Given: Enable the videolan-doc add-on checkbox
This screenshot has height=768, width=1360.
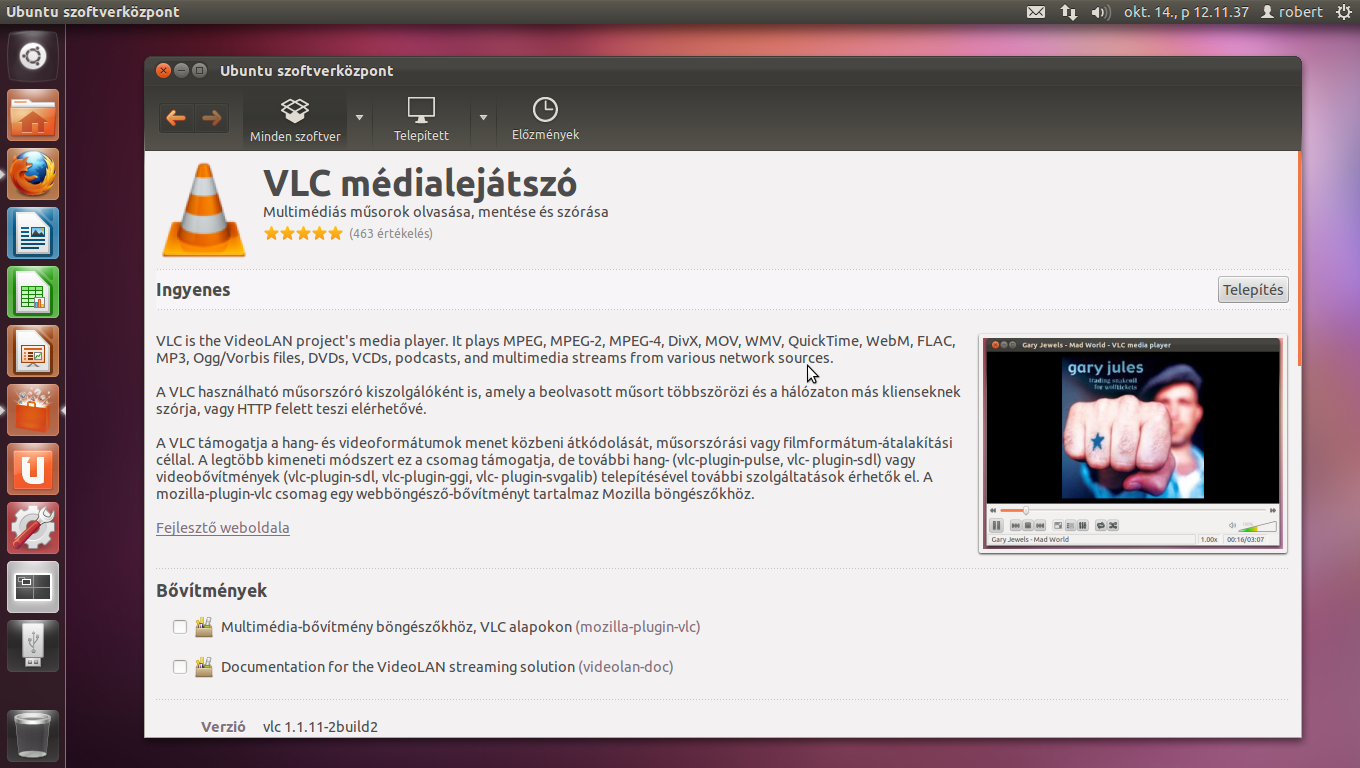Looking at the screenshot, I should pos(180,666).
